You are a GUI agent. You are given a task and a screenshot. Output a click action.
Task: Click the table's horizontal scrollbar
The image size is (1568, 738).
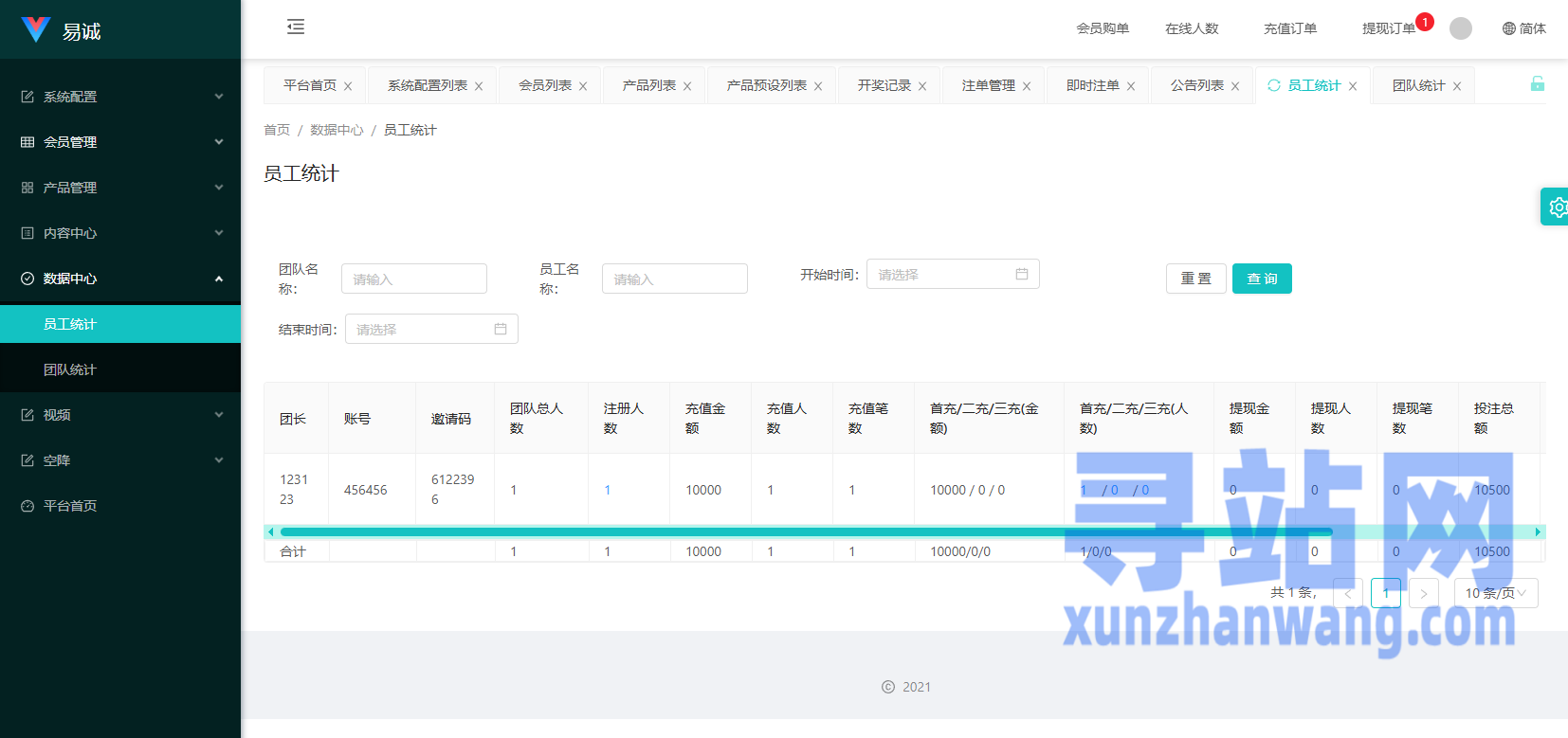point(806,532)
